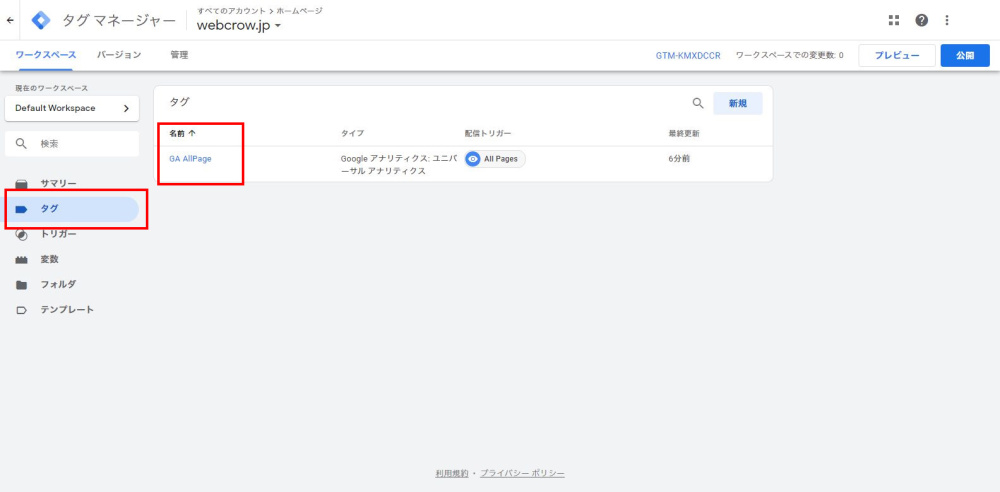Click the すべてのアカウント breadcrumb

[232, 11]
